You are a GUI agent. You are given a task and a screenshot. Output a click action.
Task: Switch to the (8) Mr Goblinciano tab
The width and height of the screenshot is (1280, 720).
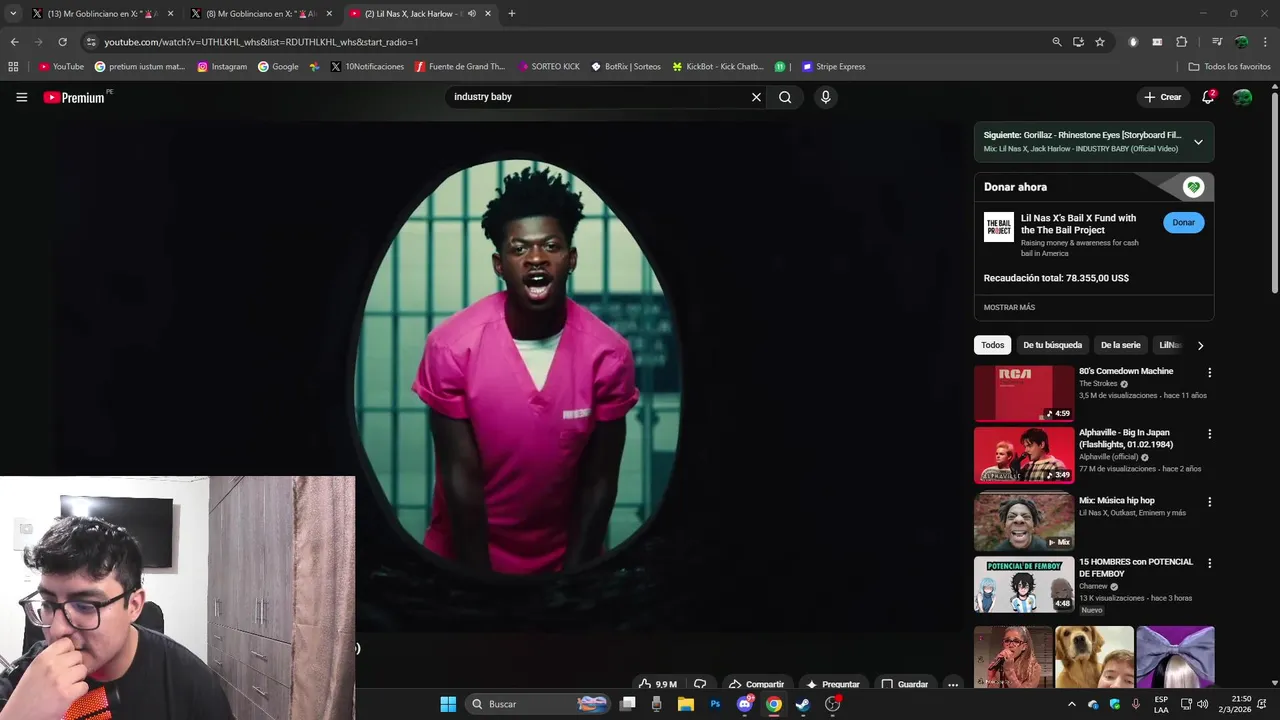coord(262,14)
